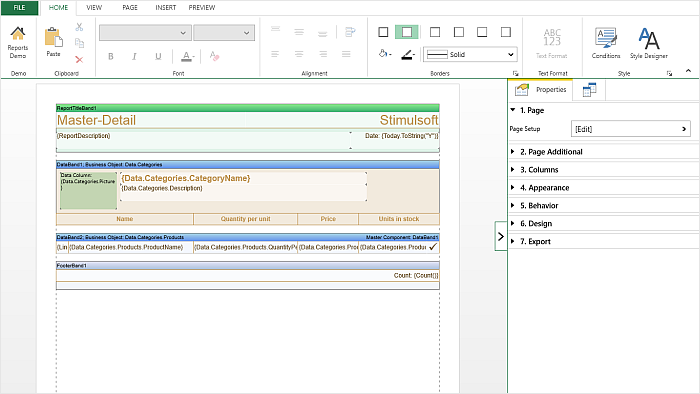
Task: Click the Page Setup [Edit] button
Action: (x=631, y=129)
